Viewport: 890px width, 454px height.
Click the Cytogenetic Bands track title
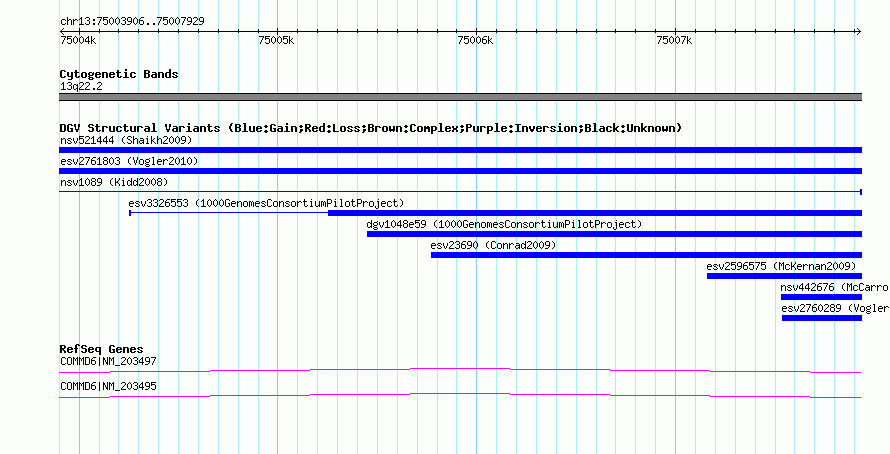tap(119, 74)
